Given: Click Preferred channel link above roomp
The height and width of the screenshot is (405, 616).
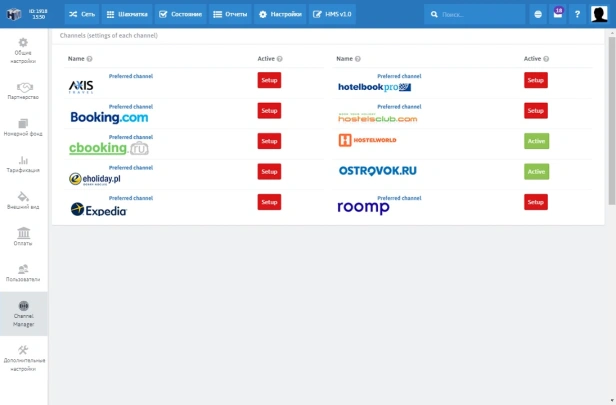Looking at the screenshot, I should 399,198.
